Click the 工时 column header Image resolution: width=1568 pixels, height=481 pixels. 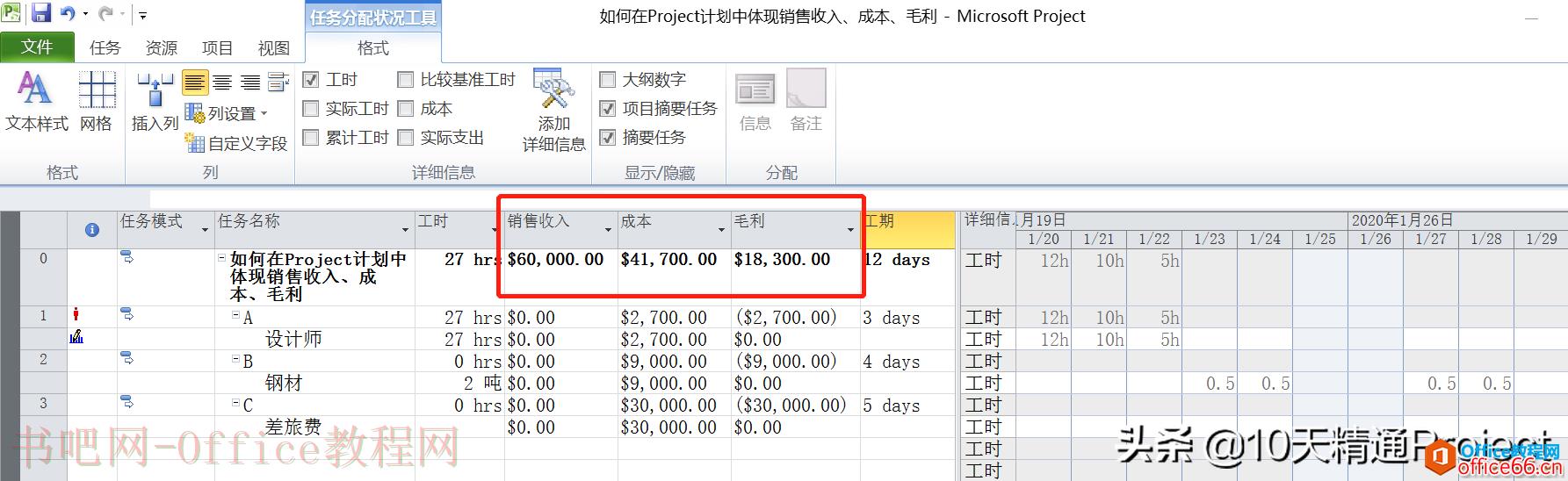click(459, 230)
